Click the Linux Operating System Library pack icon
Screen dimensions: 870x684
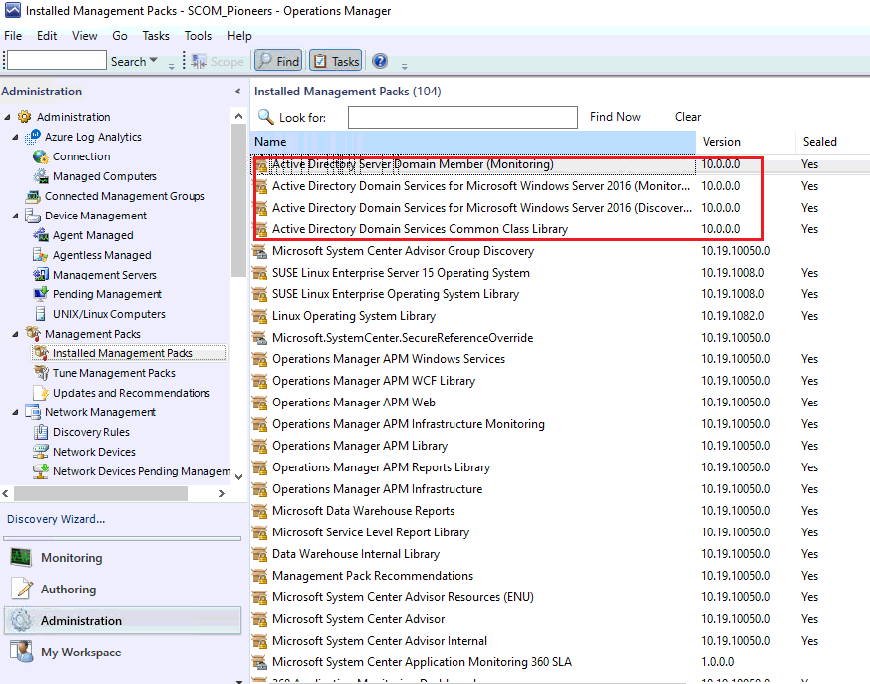point(259,316)
